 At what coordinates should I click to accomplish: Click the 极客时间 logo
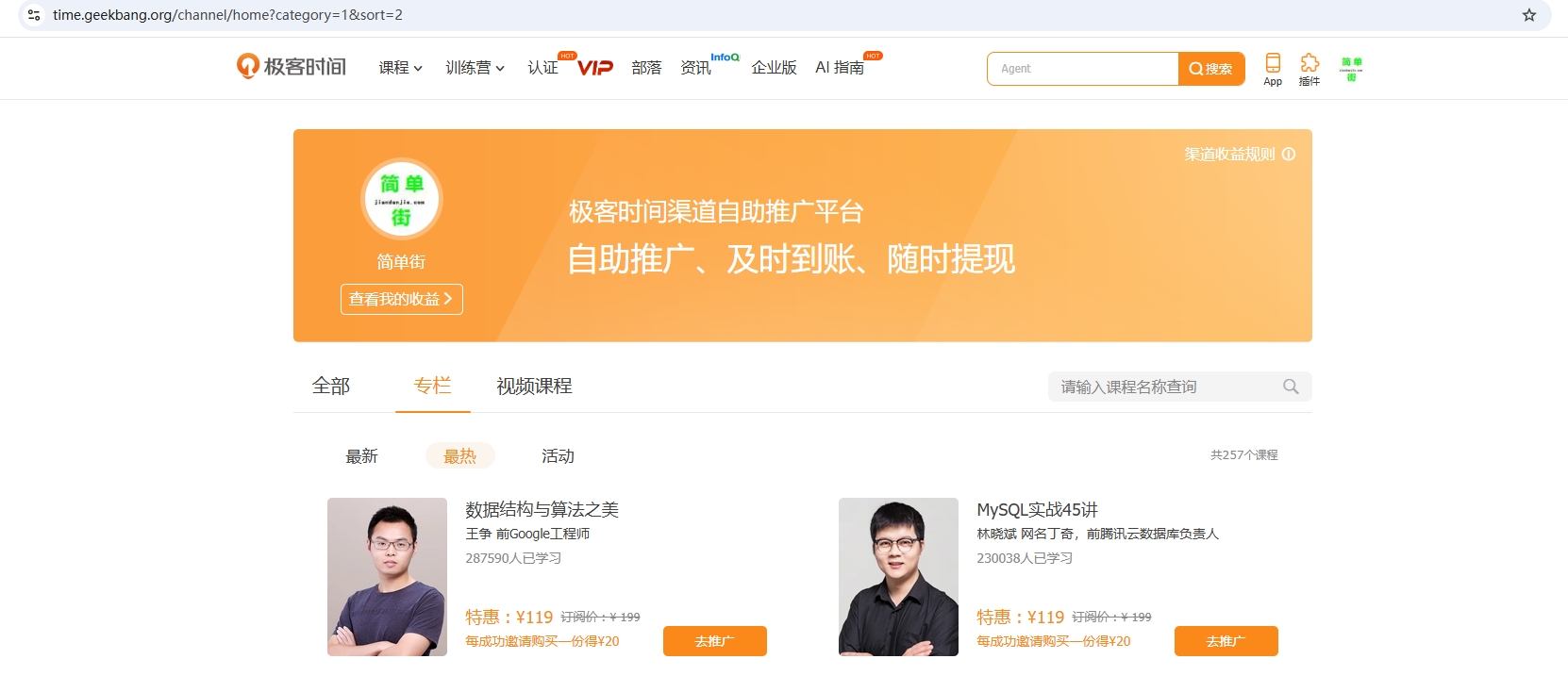coord(292,66)
